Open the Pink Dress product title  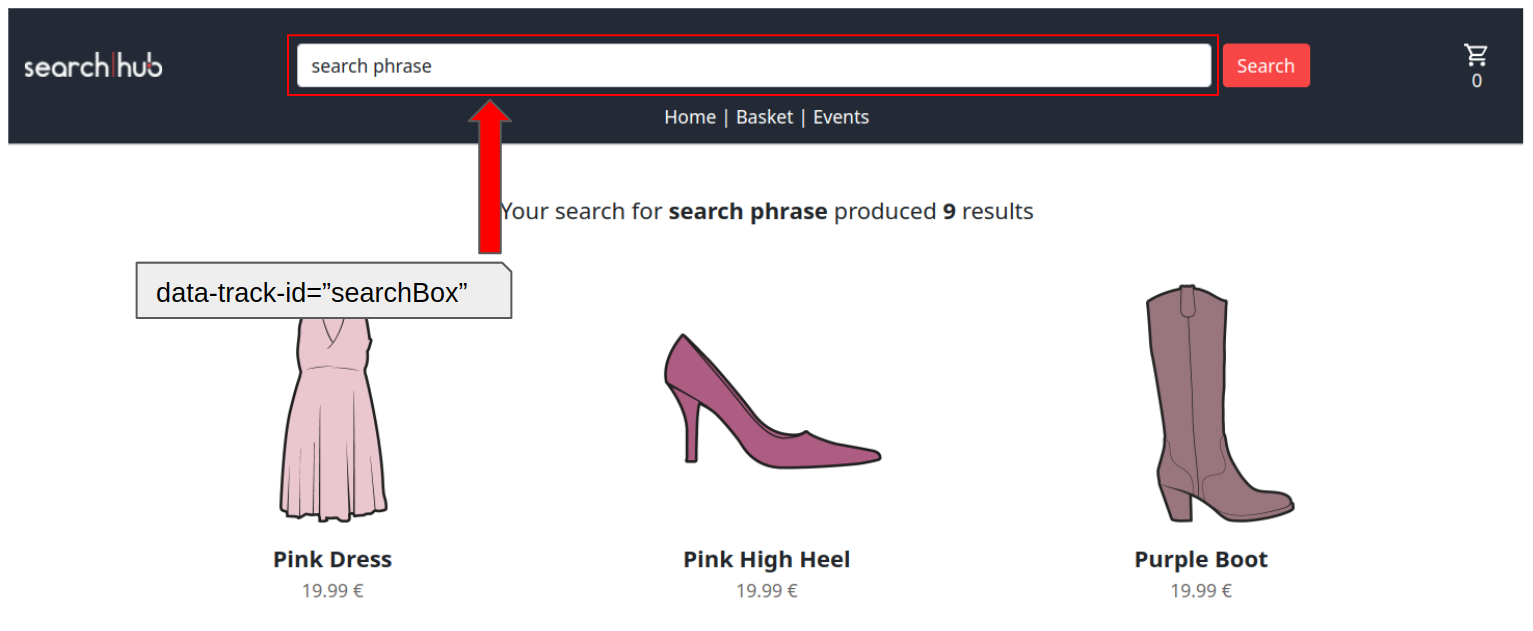tap(333, 560)
